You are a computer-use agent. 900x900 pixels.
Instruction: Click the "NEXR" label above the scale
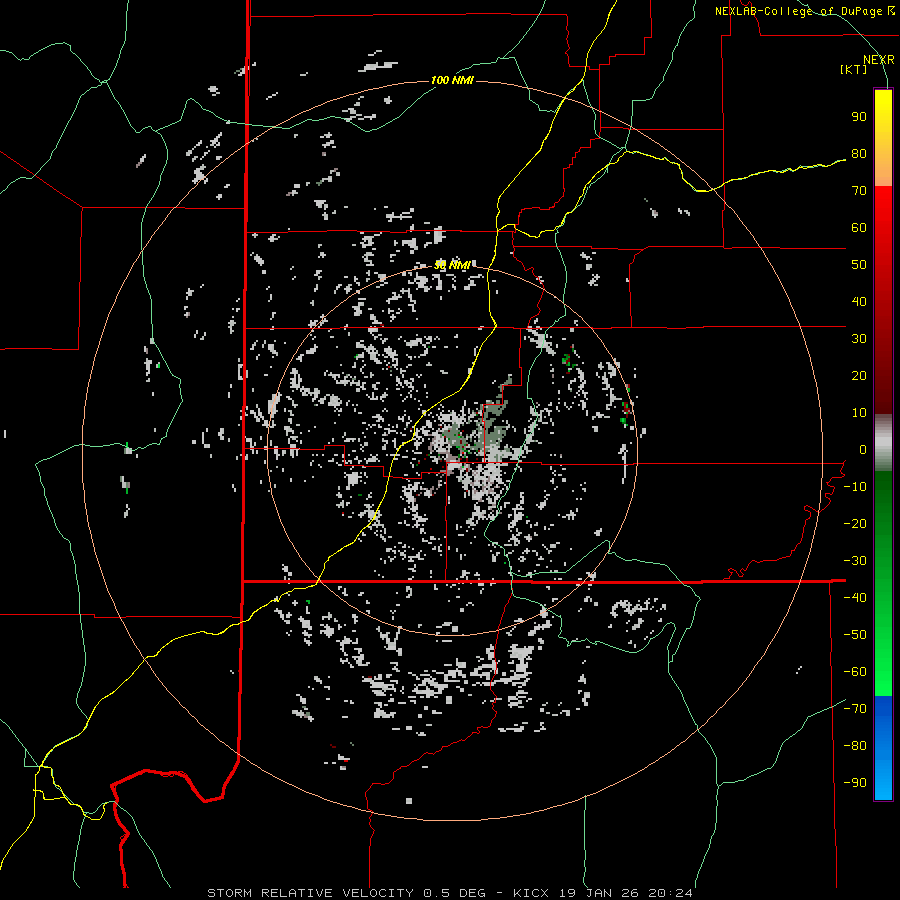[x=878, y=60]
